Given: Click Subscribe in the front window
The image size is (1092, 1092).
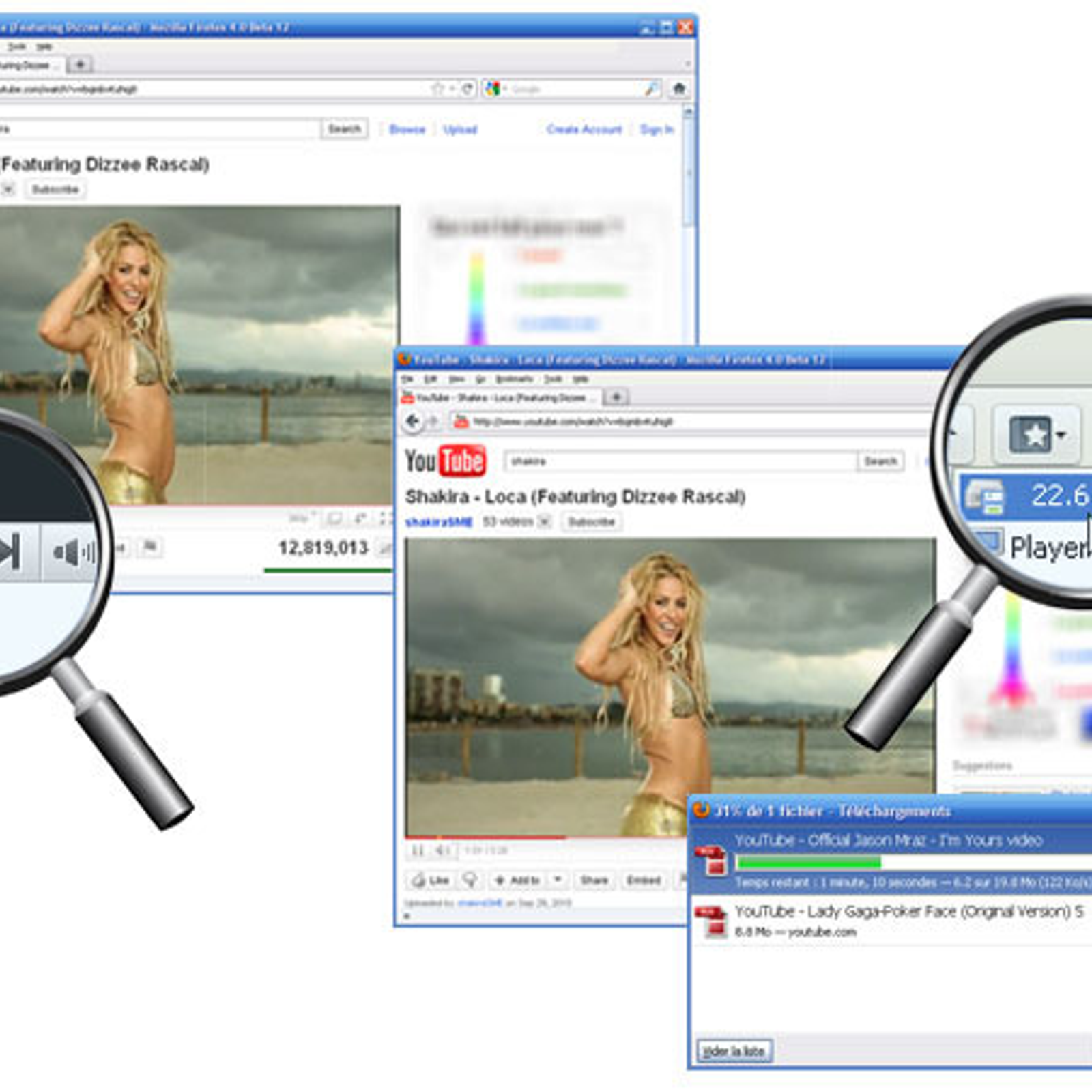Looking at the screenshot, I should [591, 522].
